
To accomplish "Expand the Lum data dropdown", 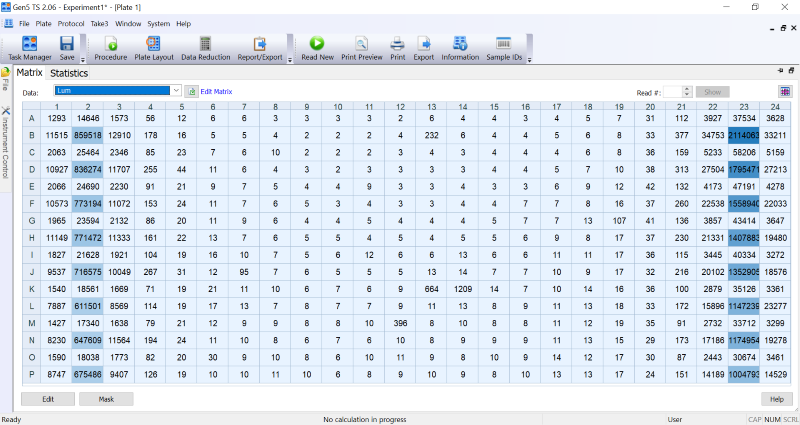I will click(x=175, y=91).
